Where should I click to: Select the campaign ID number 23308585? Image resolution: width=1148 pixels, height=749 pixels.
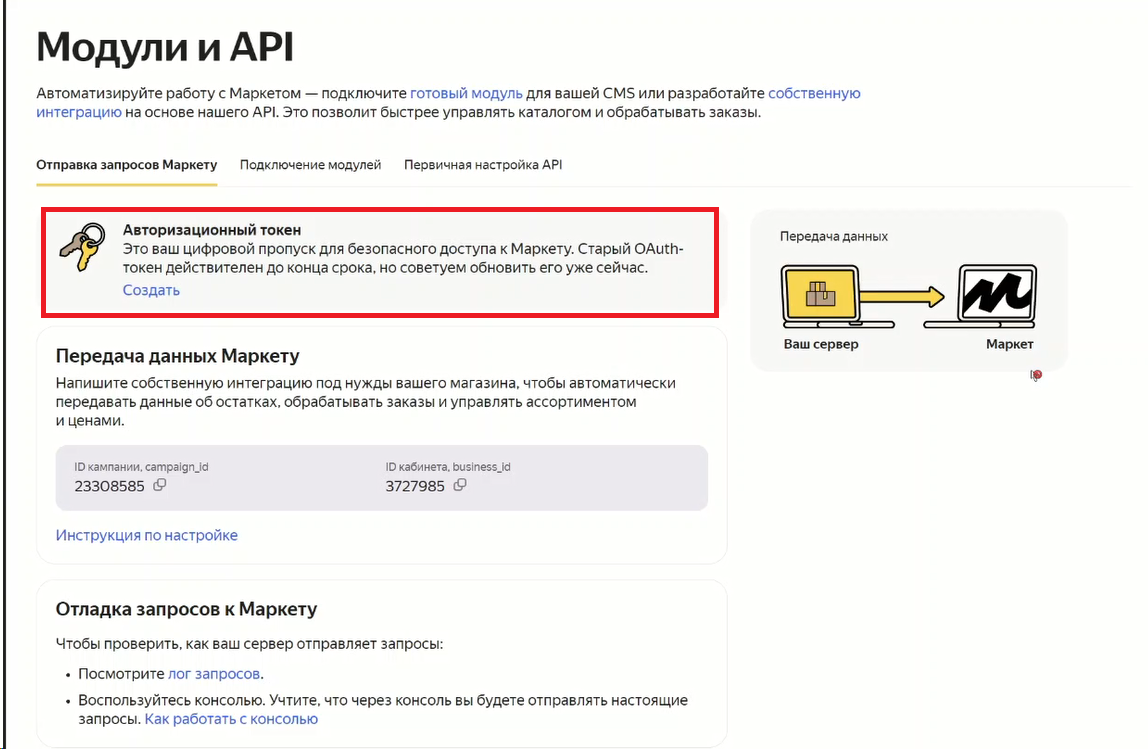(x=110, y=486)
